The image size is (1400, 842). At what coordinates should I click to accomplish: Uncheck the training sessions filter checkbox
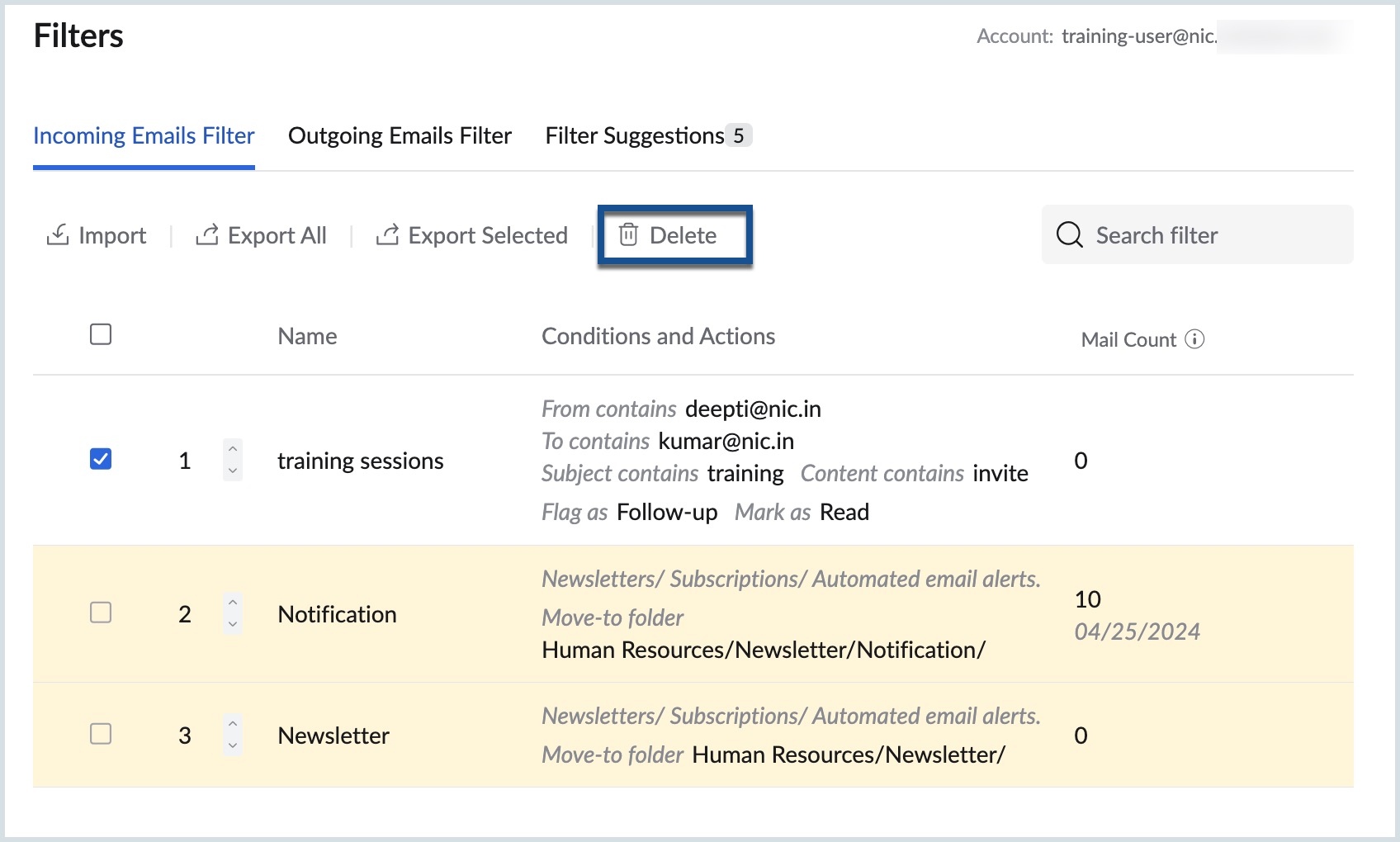pyautogui.click(x=101, y=459)
